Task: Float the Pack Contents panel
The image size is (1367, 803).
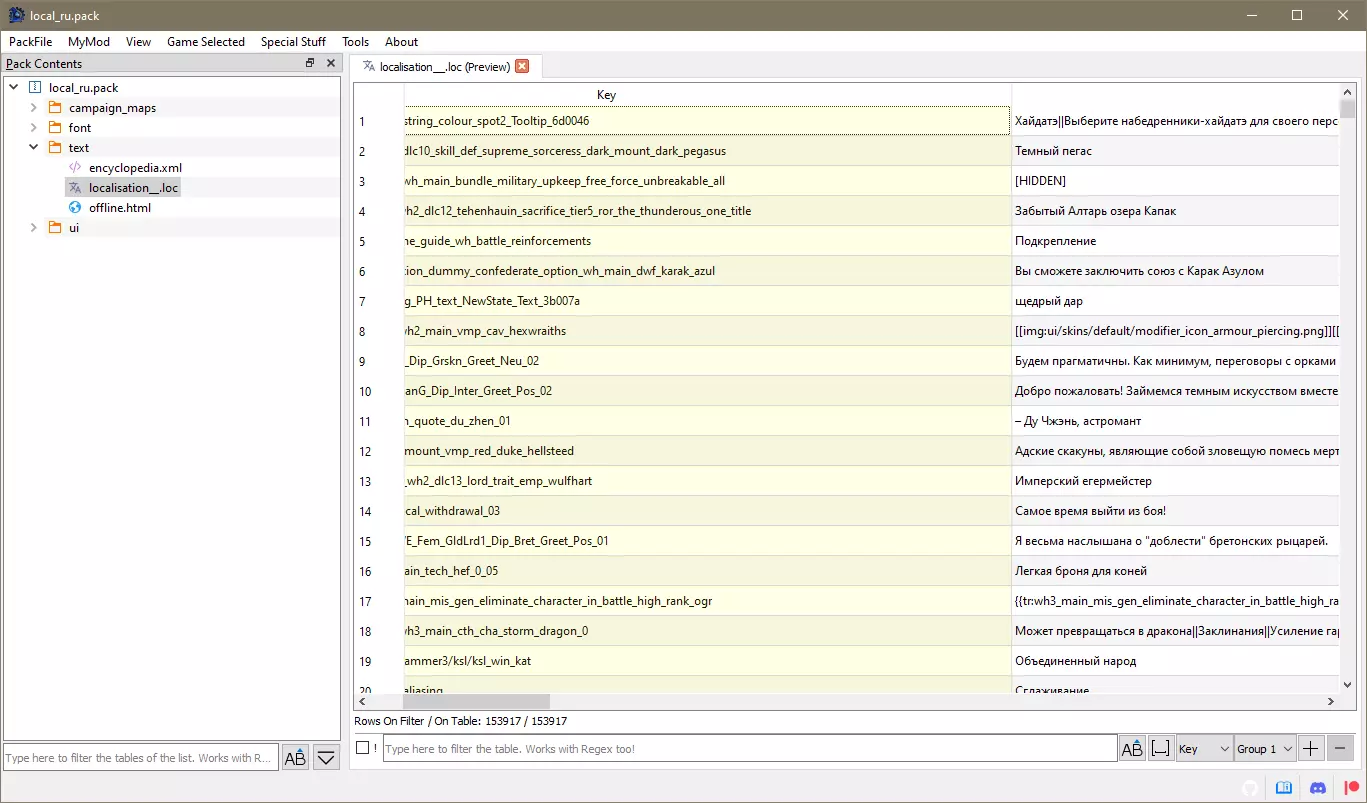Action: [310, 63]
